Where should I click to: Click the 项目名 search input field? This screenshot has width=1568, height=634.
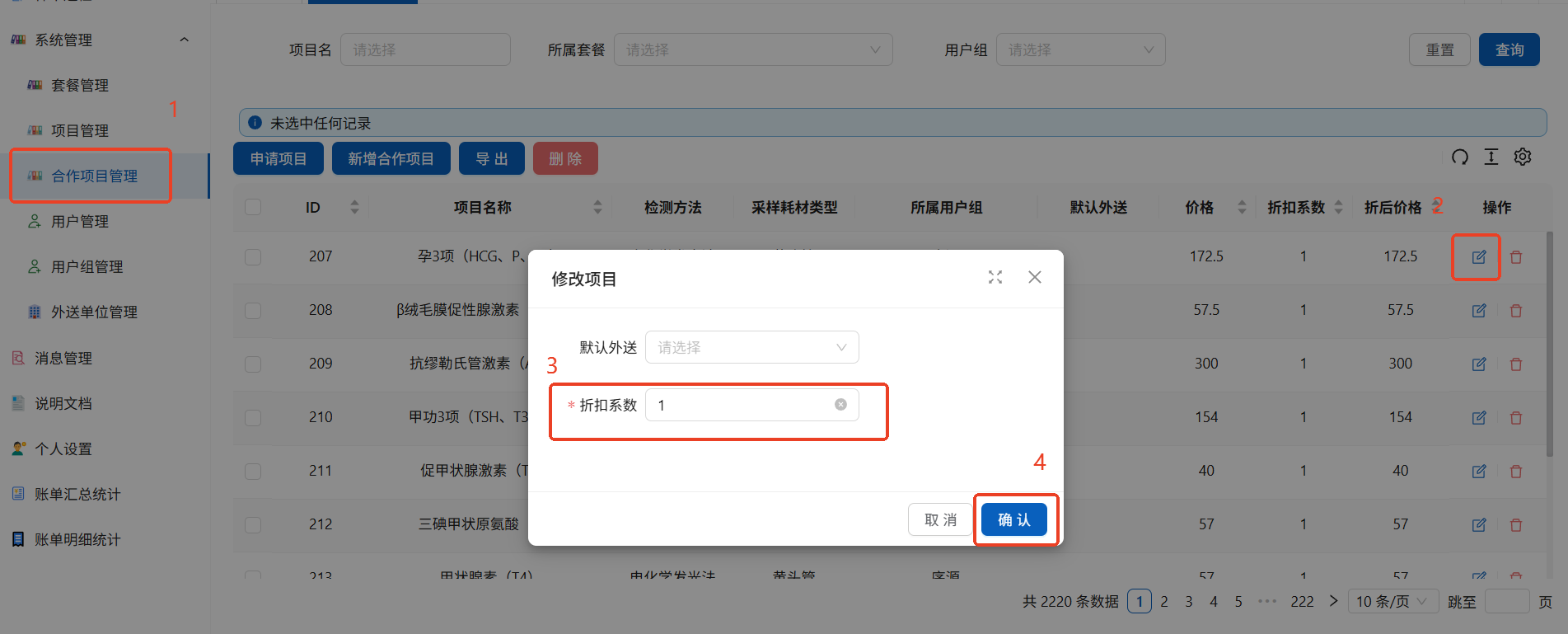coord(425,50)
